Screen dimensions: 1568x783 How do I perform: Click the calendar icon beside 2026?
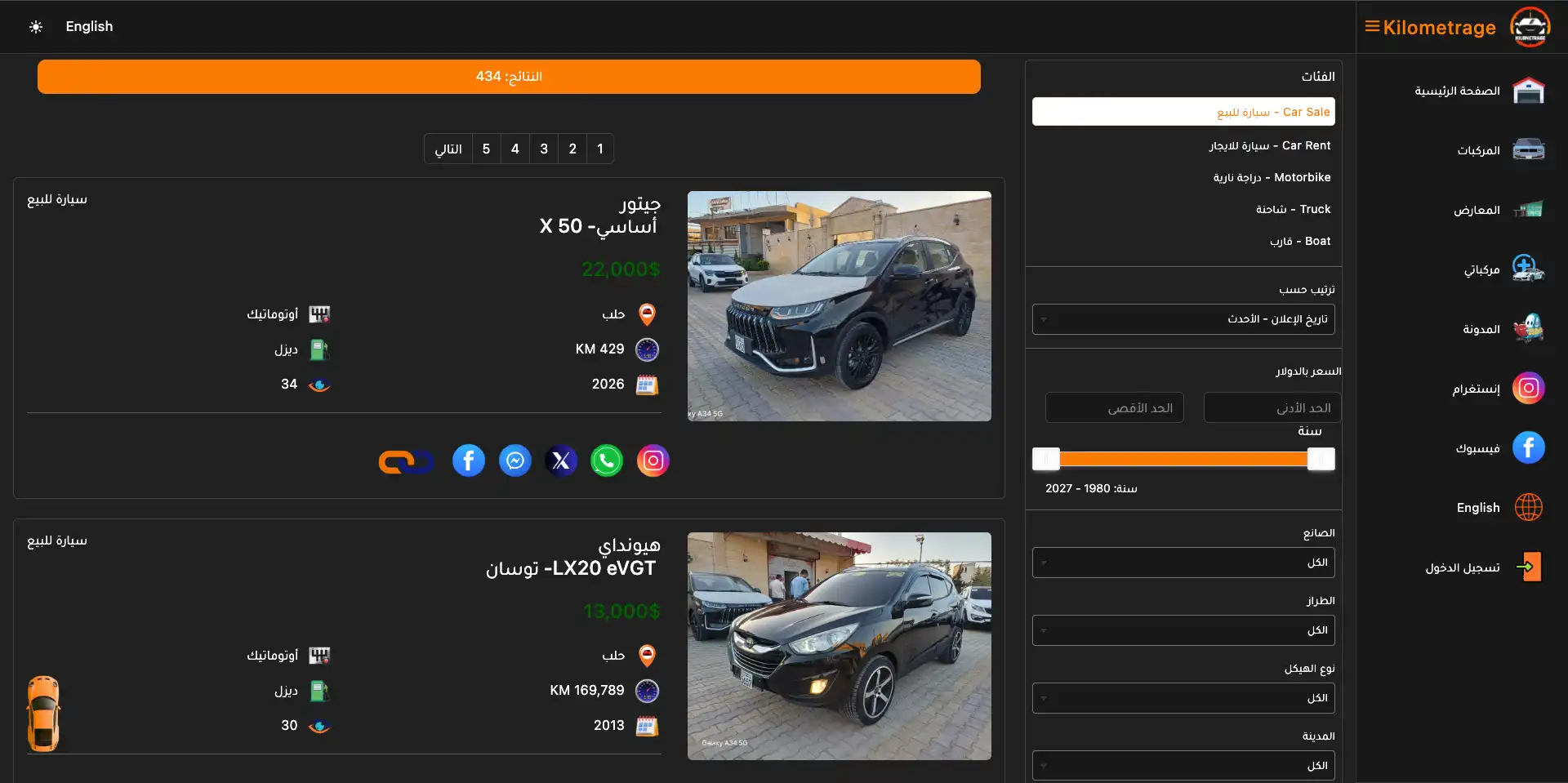point(647,385)
